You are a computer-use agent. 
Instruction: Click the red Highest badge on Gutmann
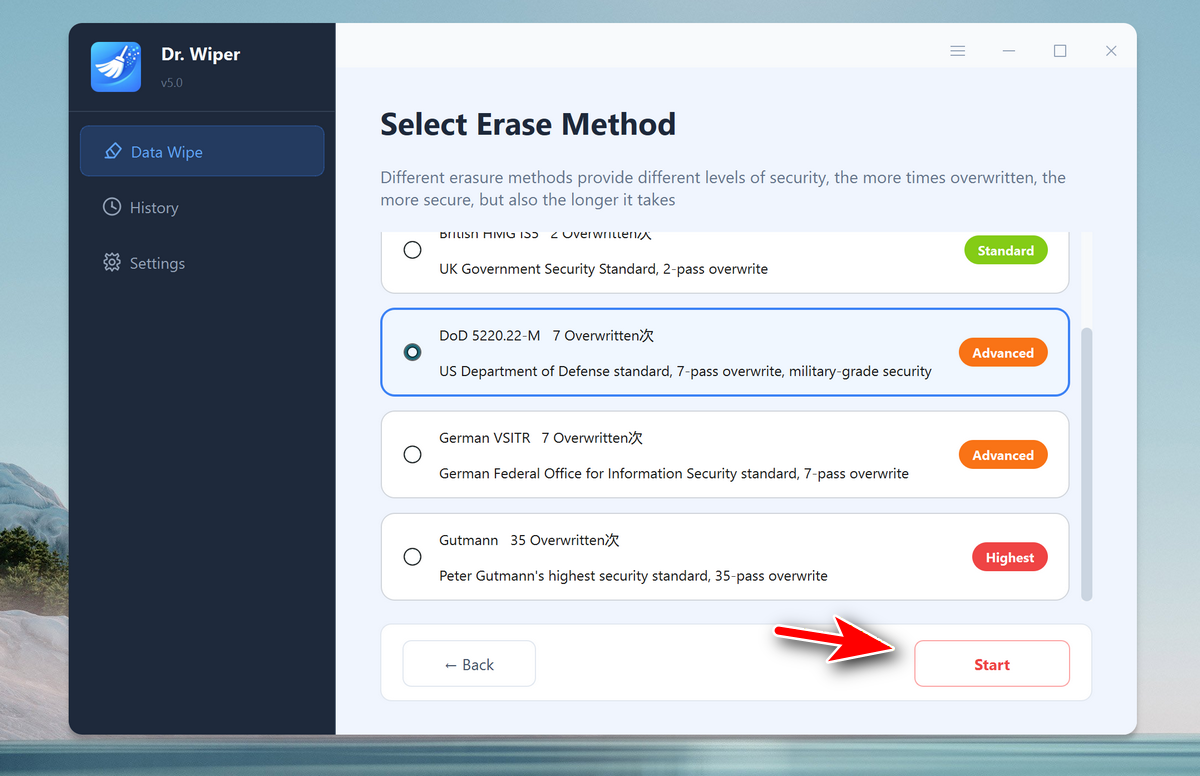[1009, 557]
